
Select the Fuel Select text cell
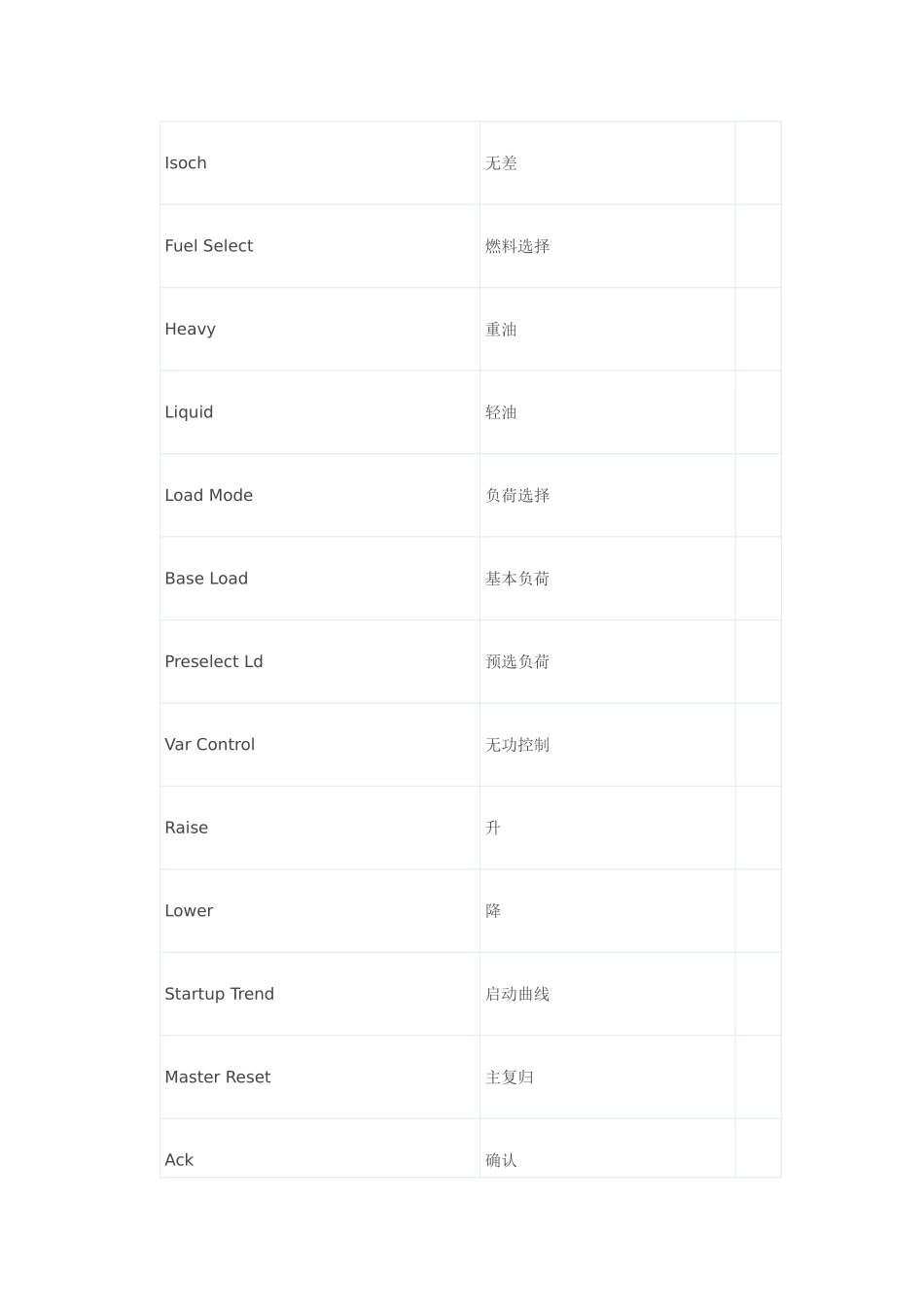pyautogui.click(x=319, y=246)
